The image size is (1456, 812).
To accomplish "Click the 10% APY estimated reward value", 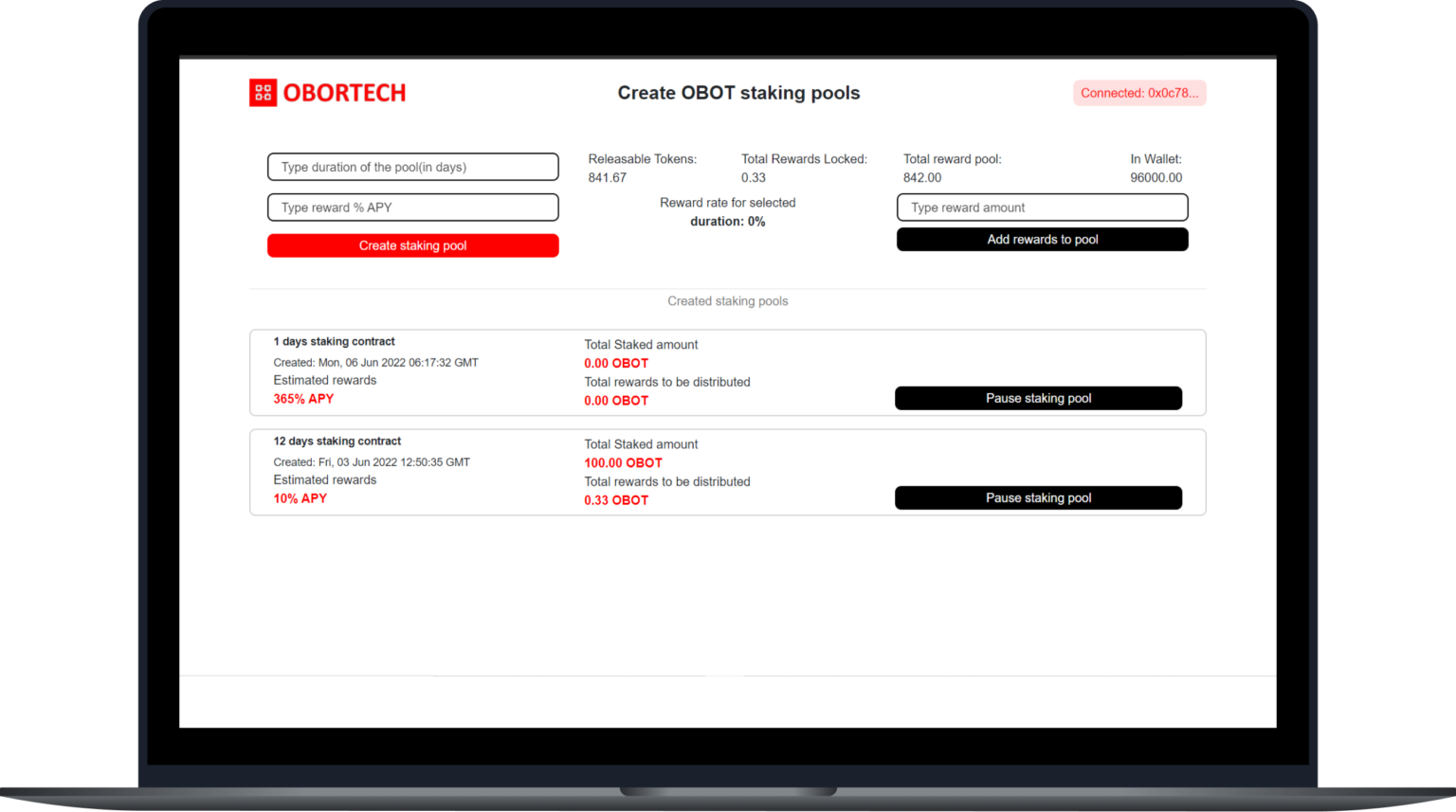I will 300,498.
